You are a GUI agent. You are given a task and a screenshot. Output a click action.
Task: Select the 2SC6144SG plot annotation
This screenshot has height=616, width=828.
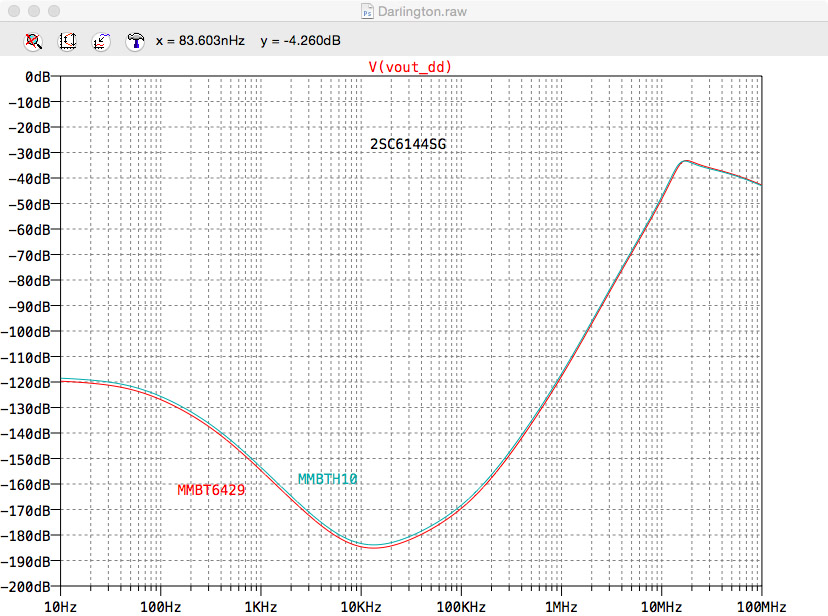408,144
